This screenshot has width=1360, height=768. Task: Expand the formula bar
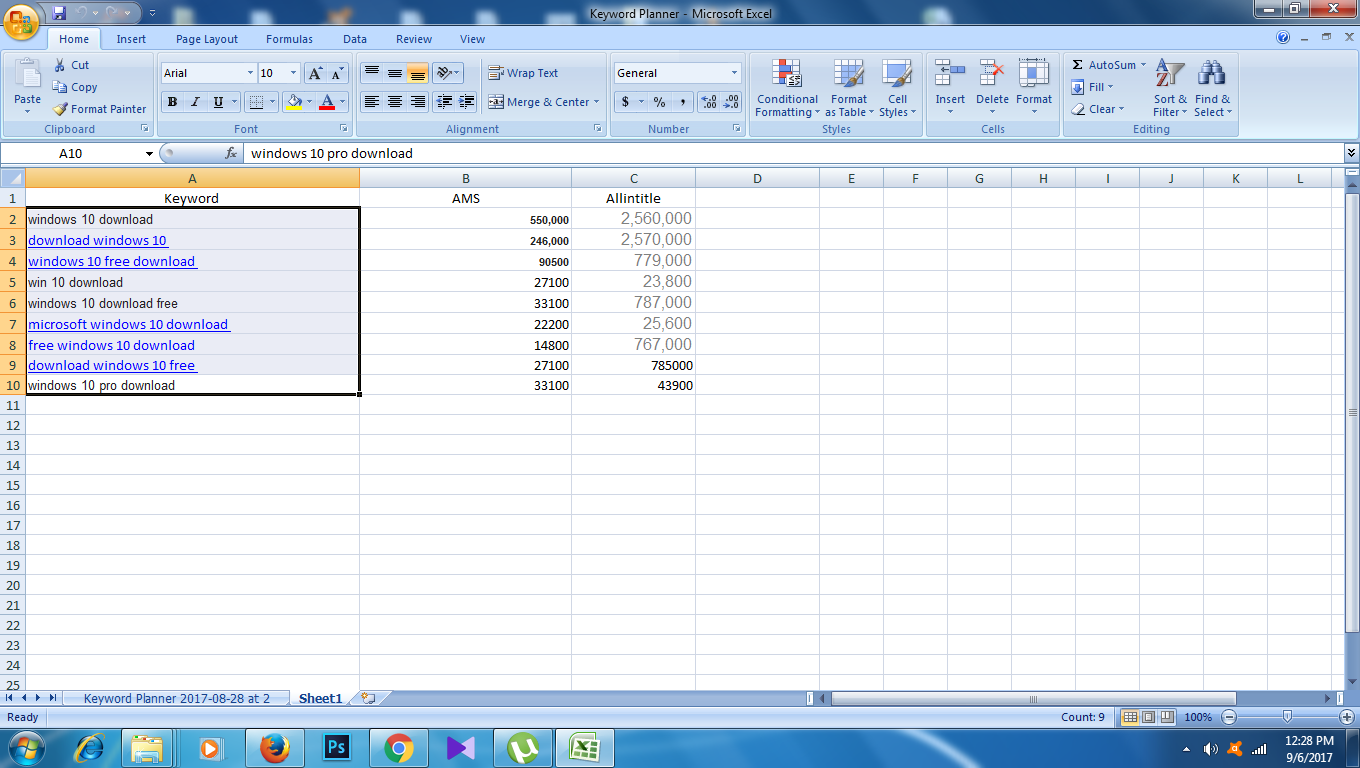[x=1352, y=153]
